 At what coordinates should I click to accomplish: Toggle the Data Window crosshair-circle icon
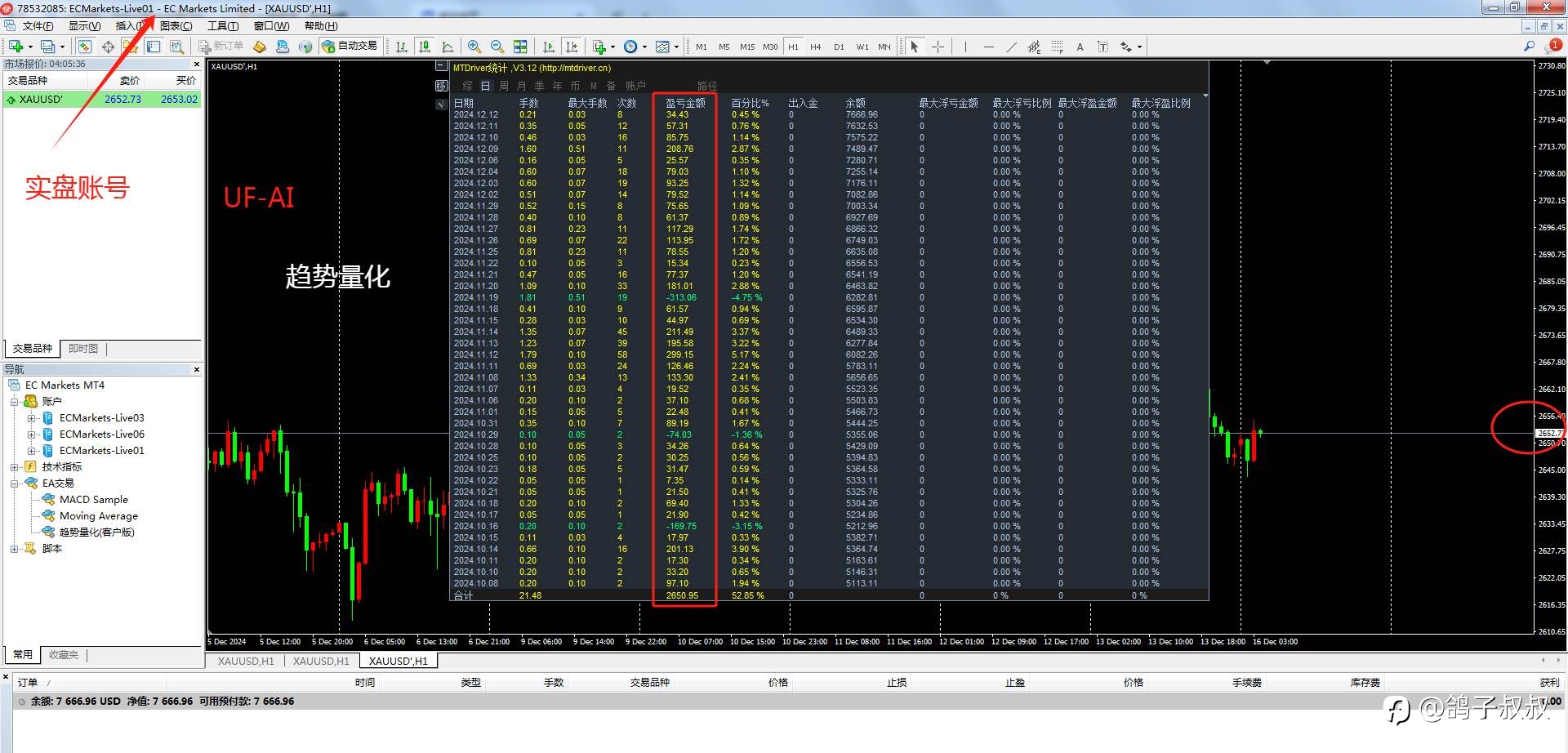tap(108, 47)
